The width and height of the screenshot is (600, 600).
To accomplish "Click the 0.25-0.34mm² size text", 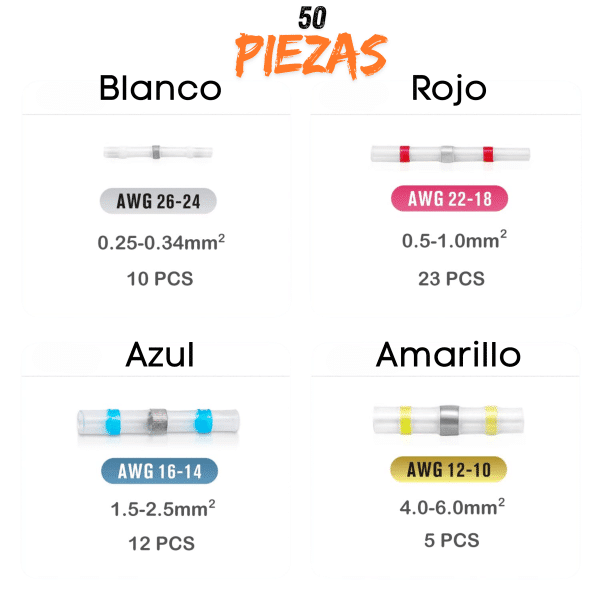I will 161,242.
